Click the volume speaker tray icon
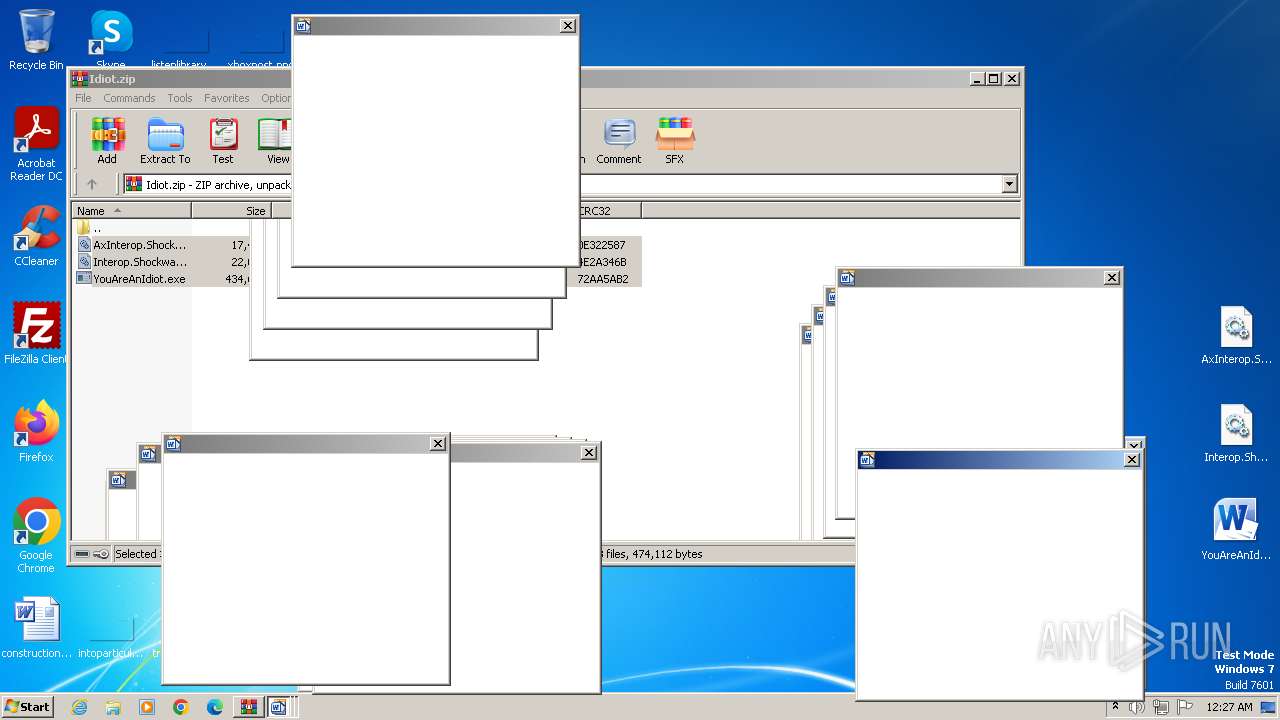 click(x=1137, y=707)
